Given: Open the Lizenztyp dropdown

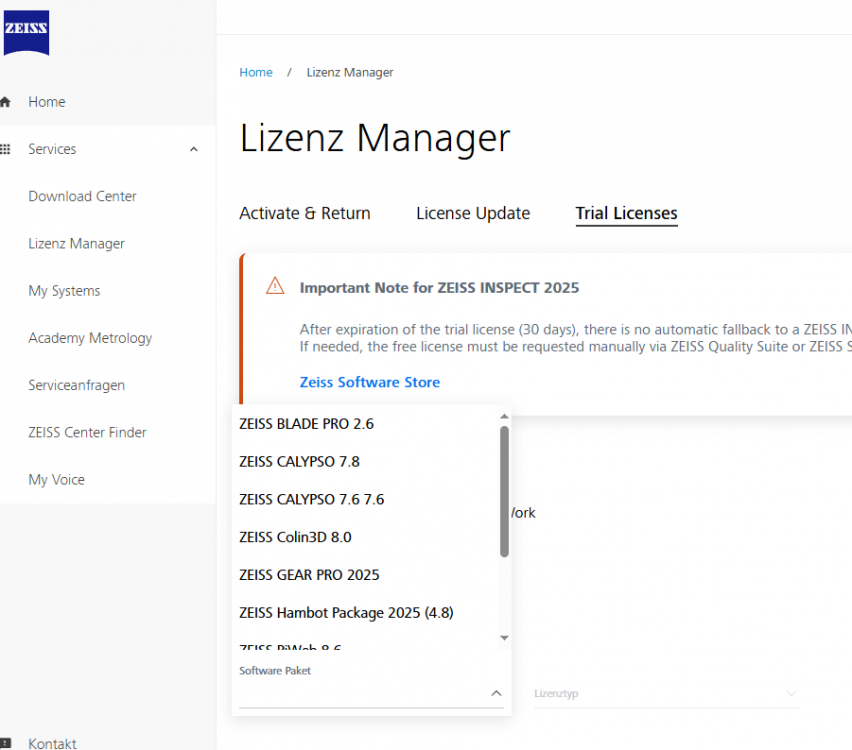Looking at the screenshot, I should pyautogui.click(x=665, y=693).
